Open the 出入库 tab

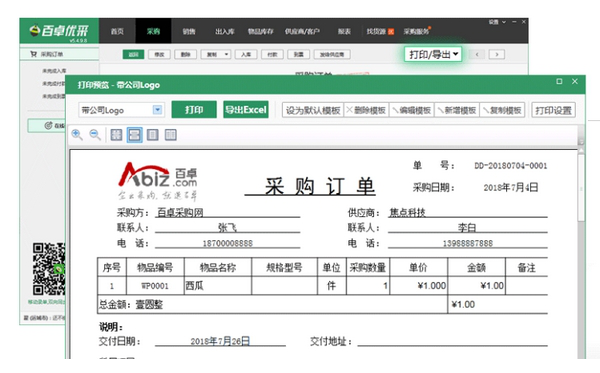[x=225, y=31]
